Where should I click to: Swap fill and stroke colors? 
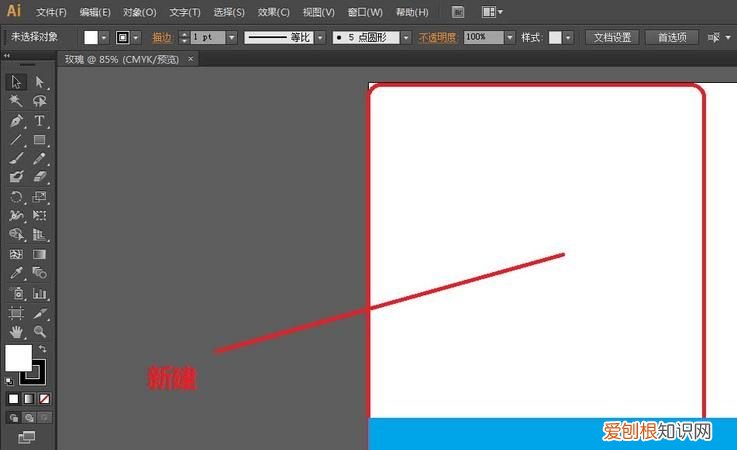coord(42,348)
